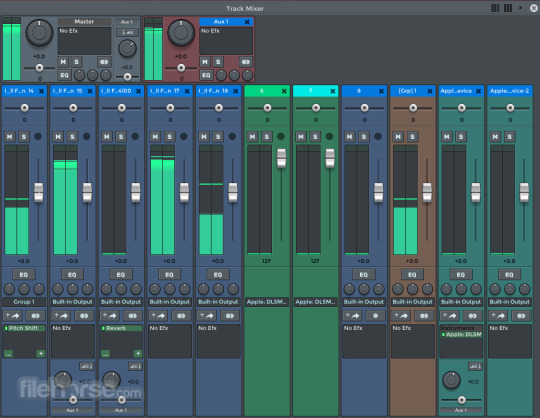Screen dimensions: 540x418
Task: Mute the Master channel
Action: (x=63, y=62)
